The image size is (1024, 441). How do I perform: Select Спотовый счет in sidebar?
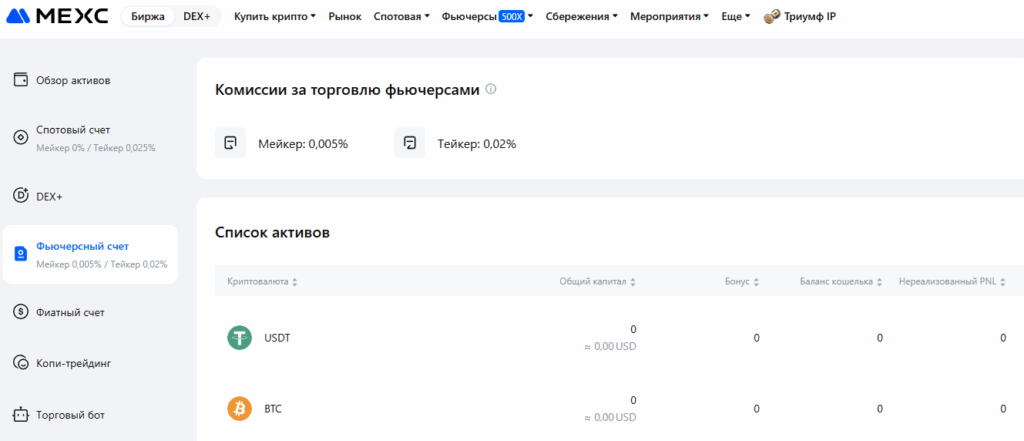click(x=89, y=138)
